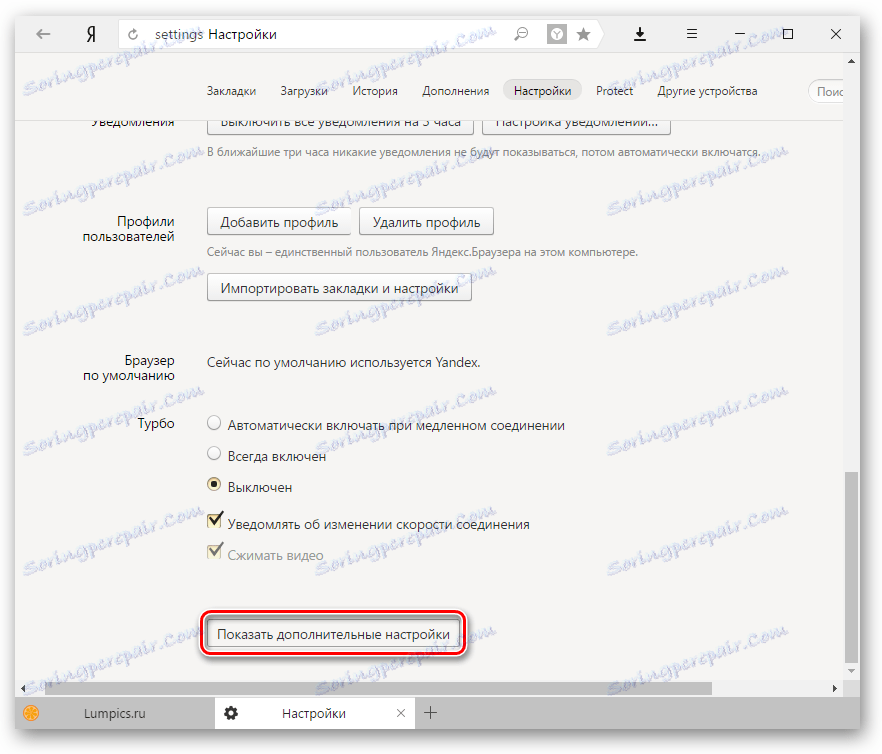Open downloads with the arrow-down icon
The width and height of the screenshot is (882, 754).
point(640,35)
